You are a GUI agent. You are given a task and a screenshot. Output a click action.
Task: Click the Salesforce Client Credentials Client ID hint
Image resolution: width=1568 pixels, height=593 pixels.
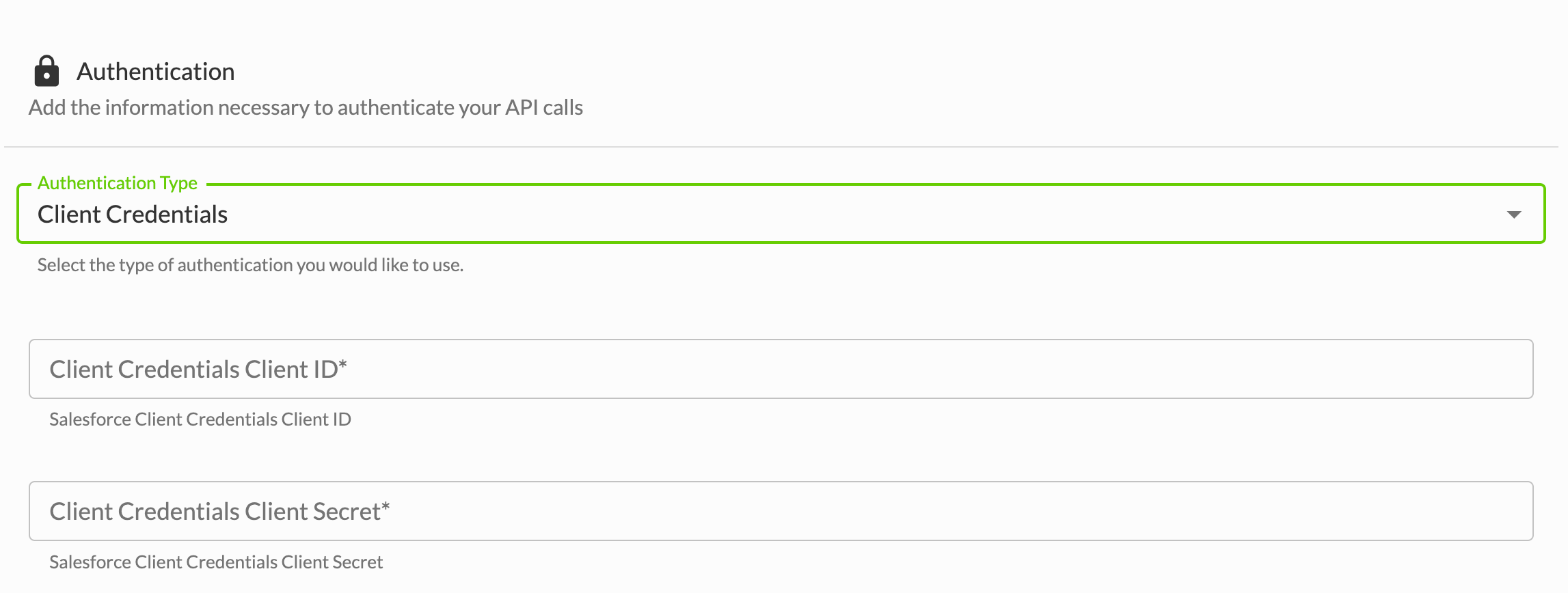point(200,419)
